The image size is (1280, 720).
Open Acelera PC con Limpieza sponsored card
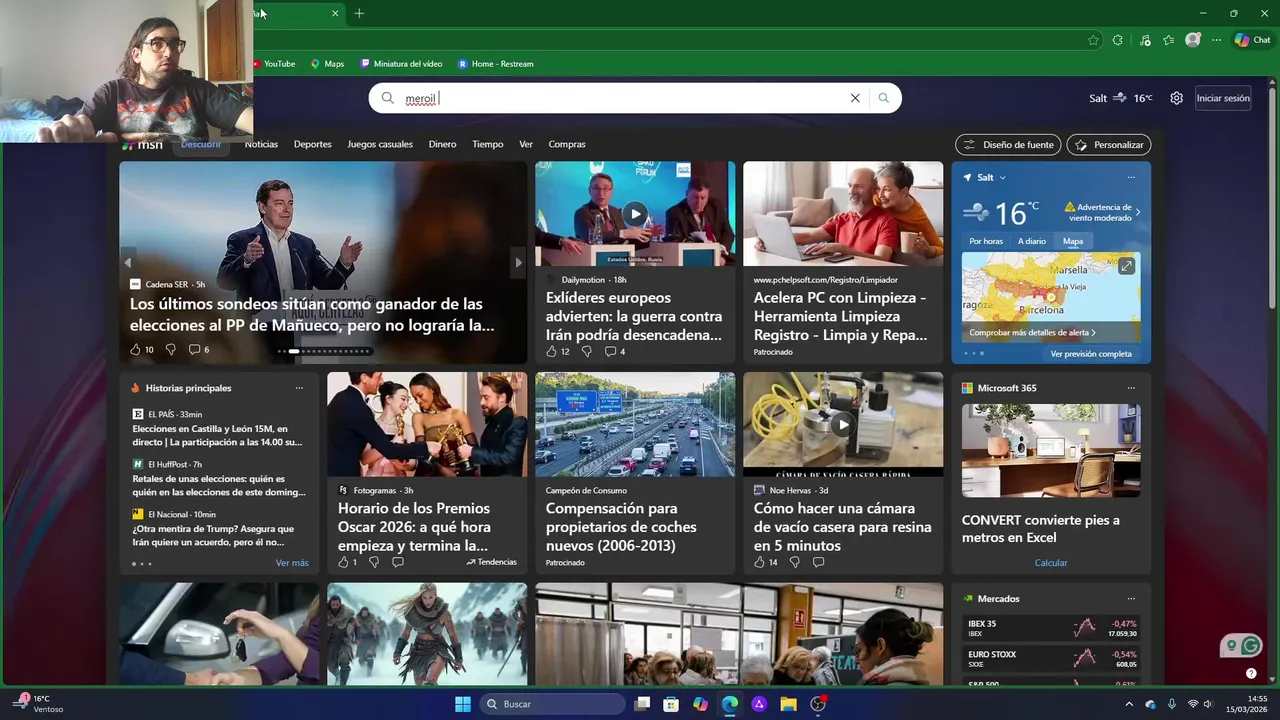pyautogui.click(x=843, y=262)
